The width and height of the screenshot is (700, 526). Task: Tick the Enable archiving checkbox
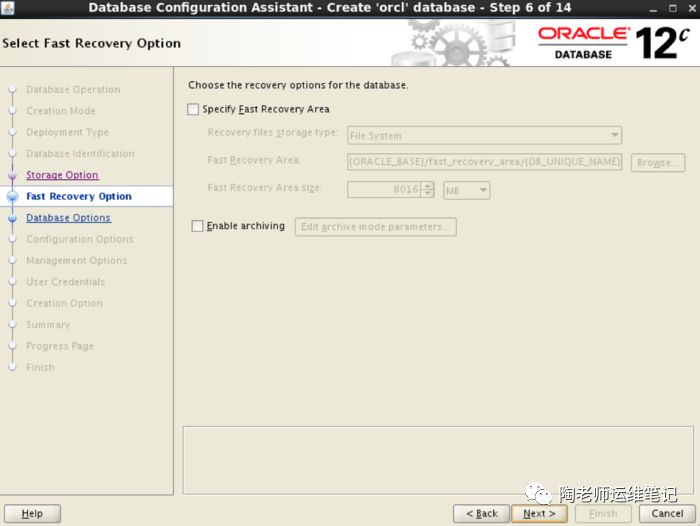coord(197,226)
